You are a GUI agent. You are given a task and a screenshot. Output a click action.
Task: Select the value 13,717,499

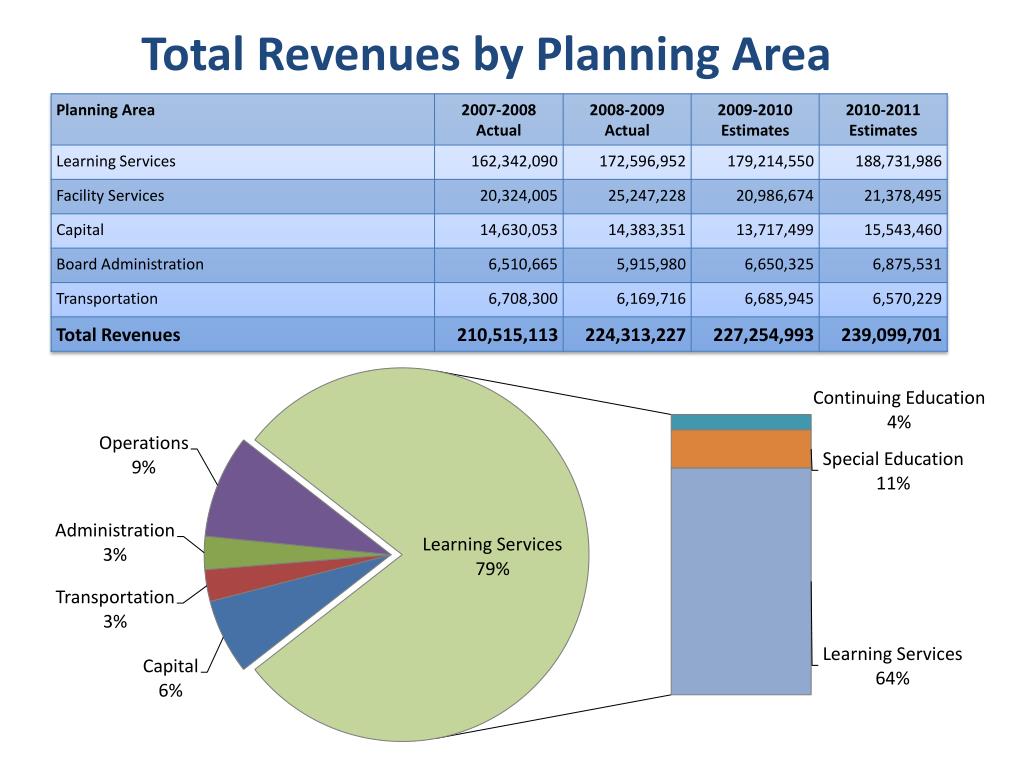click(775, 230)
